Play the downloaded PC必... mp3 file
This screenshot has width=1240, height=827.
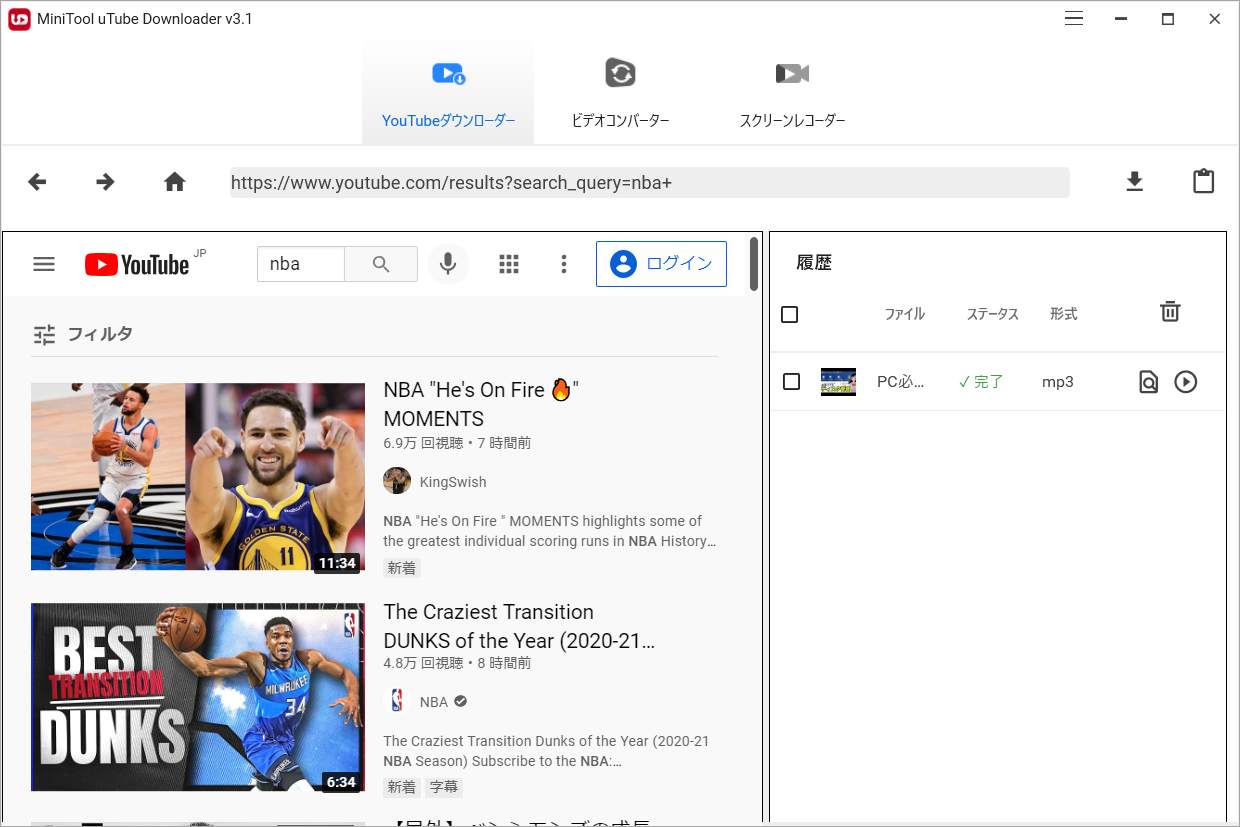pyautogui.click(x=1186, y=382)
